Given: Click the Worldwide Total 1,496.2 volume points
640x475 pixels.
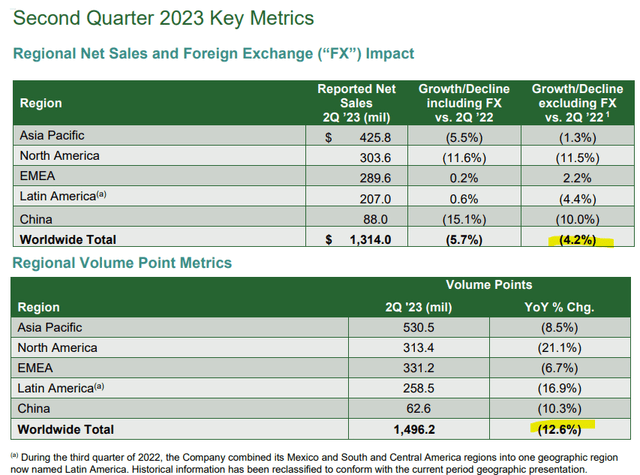Looking at the screenshot, I should click(414, 429).
